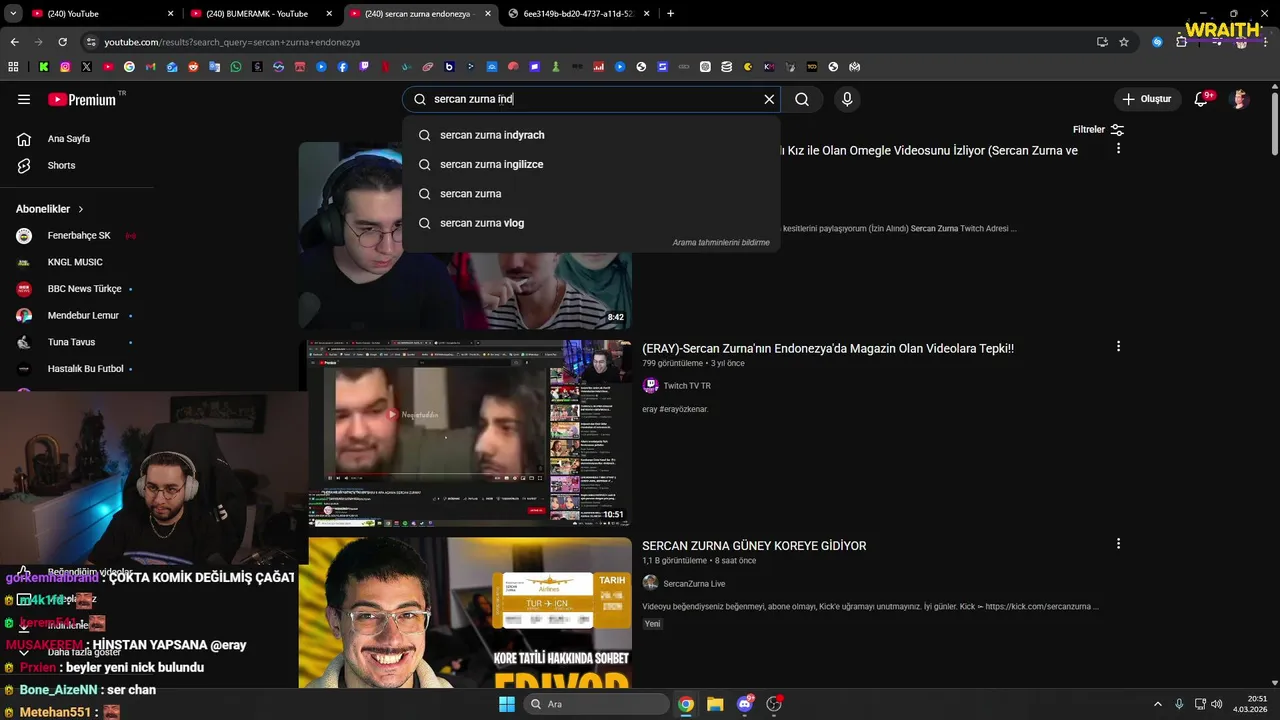Click the taskbar Ara search box
The image size is (1280, 720).
(597, 704)
